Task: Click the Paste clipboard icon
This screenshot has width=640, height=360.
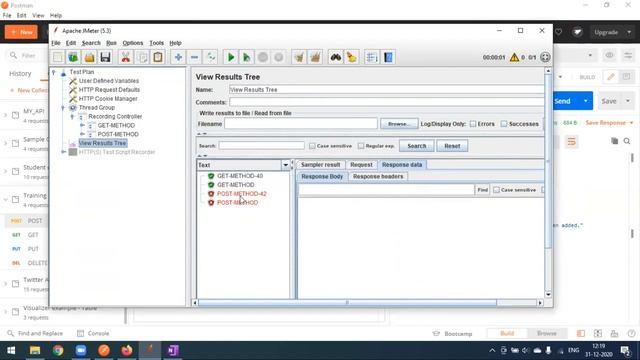Action: pyautogui.click(x=158, y=57)
